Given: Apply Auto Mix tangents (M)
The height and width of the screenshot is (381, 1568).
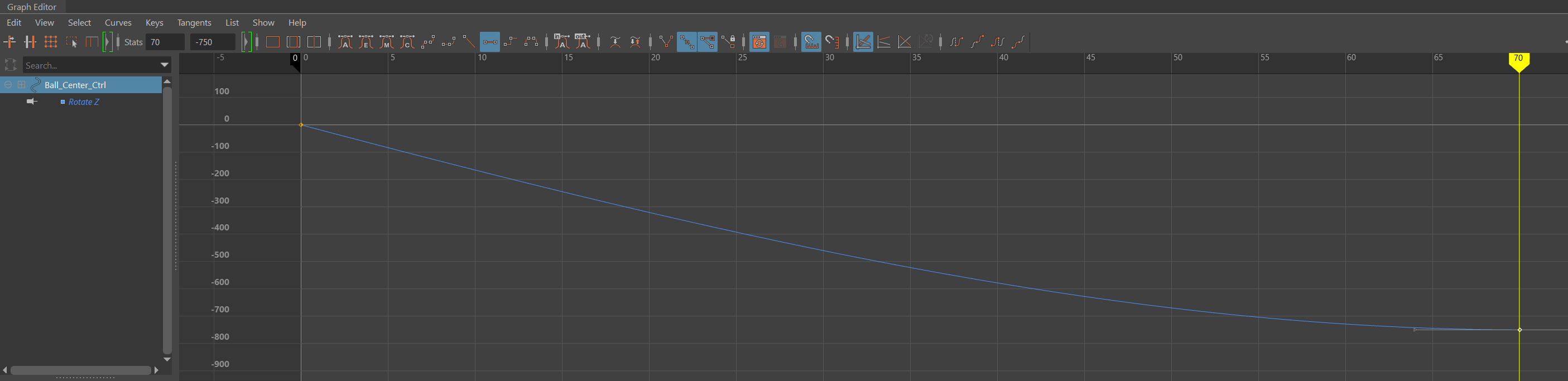Looking at the screenshot, I should pyautogui.click(x=387, y=42).
